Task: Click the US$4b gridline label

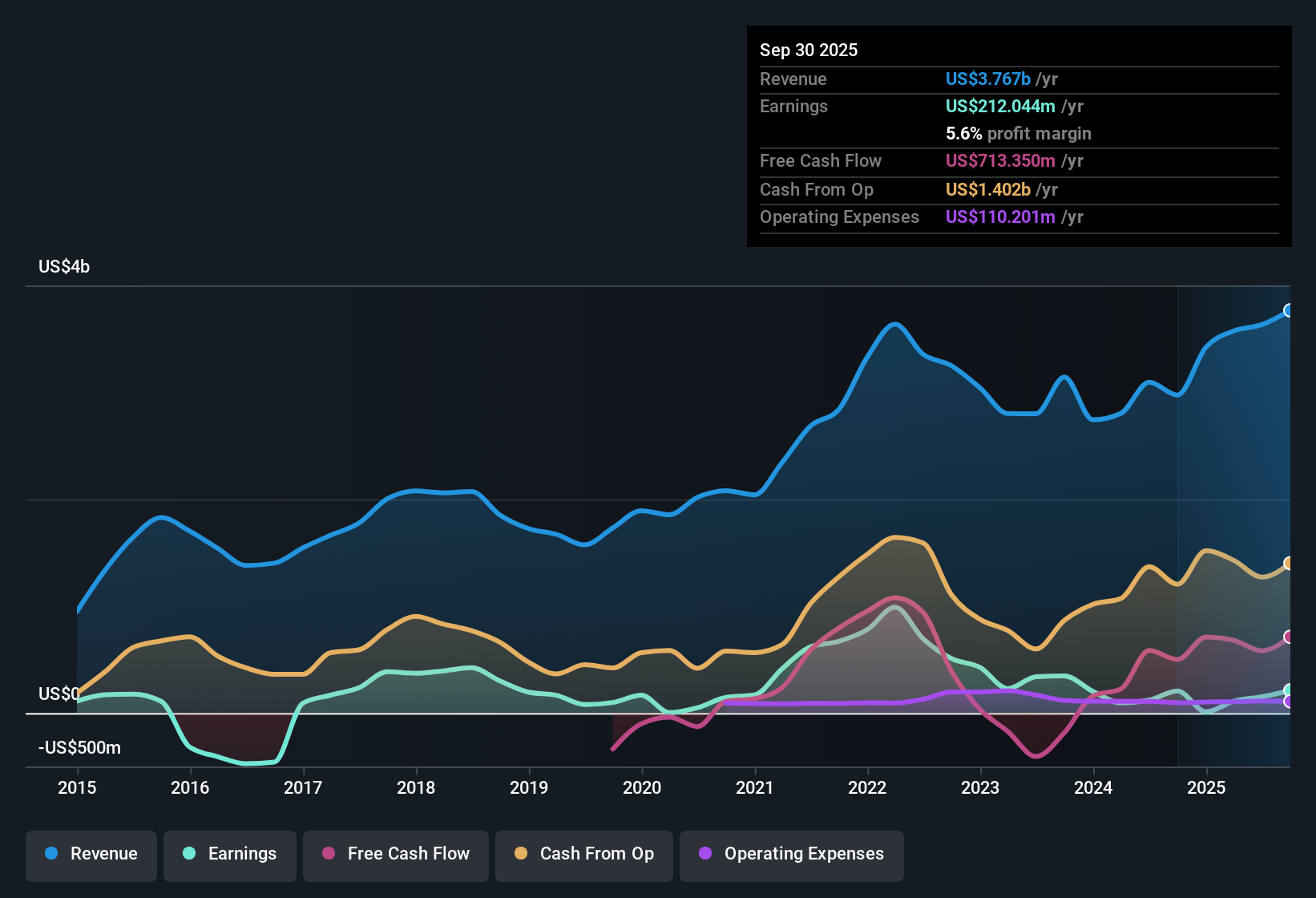Action: tap(63, 266)
